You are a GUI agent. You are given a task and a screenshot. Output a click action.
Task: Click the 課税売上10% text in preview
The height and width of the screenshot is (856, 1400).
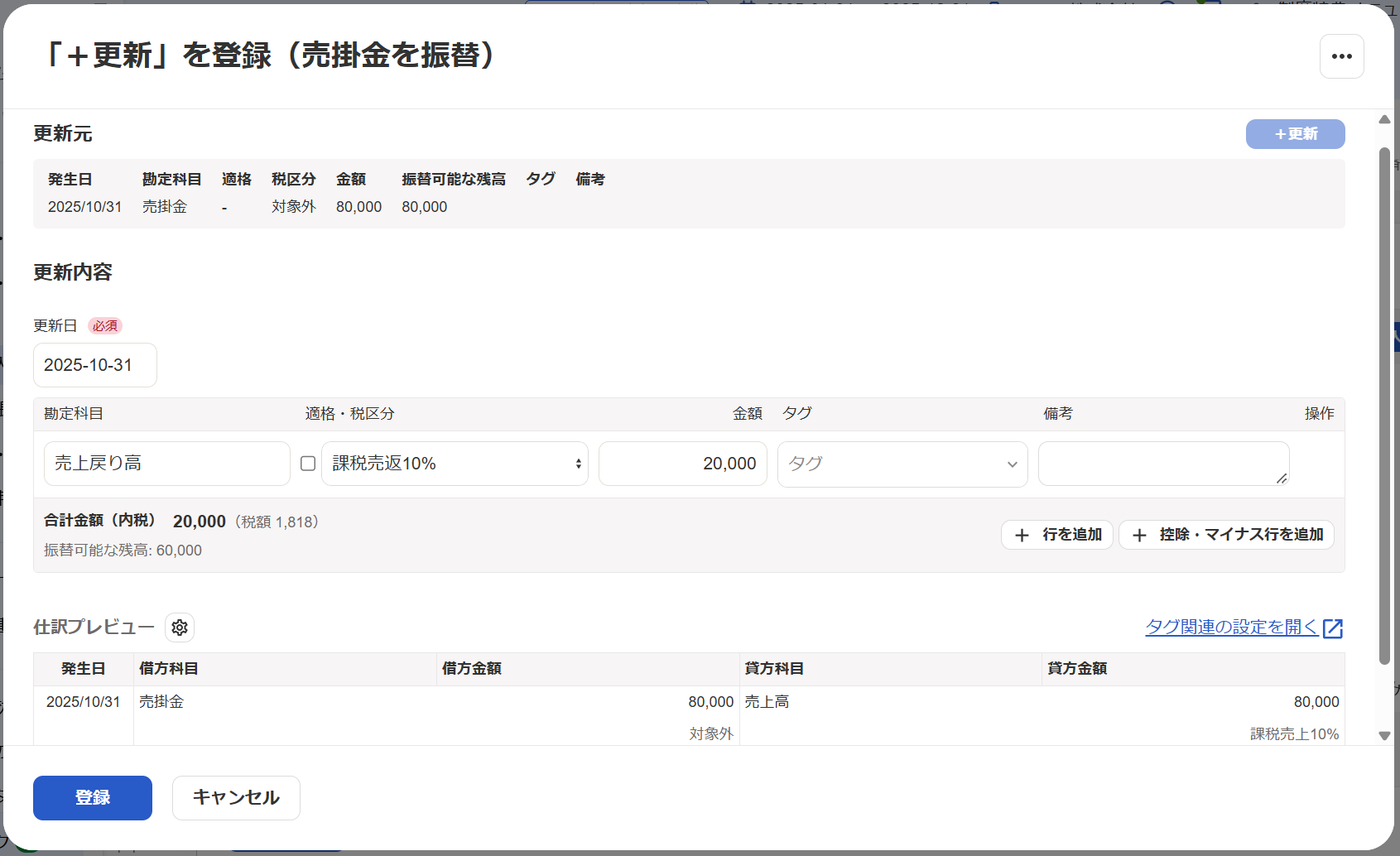pos(1294,734)
